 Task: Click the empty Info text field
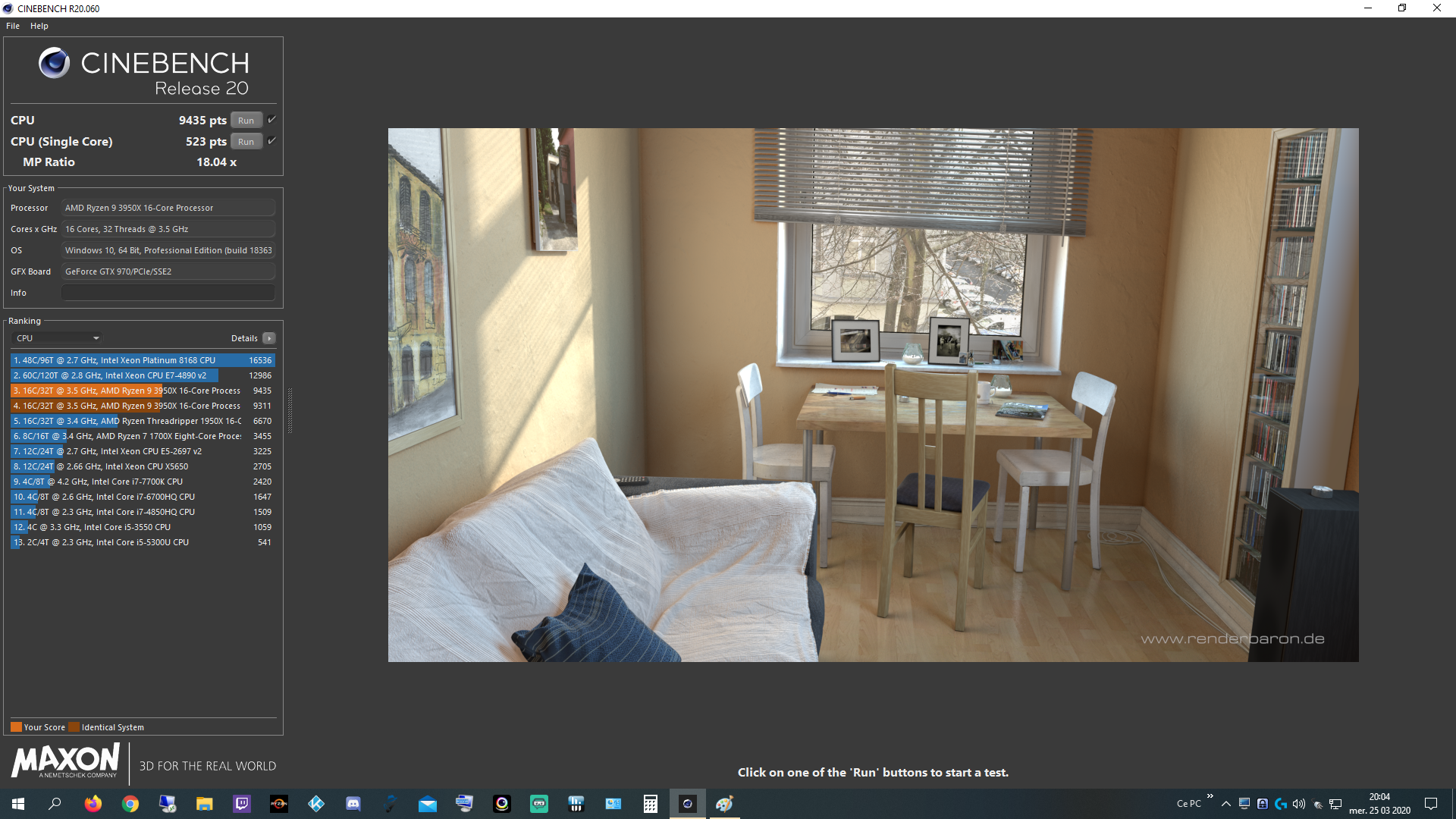coord(168,293)
